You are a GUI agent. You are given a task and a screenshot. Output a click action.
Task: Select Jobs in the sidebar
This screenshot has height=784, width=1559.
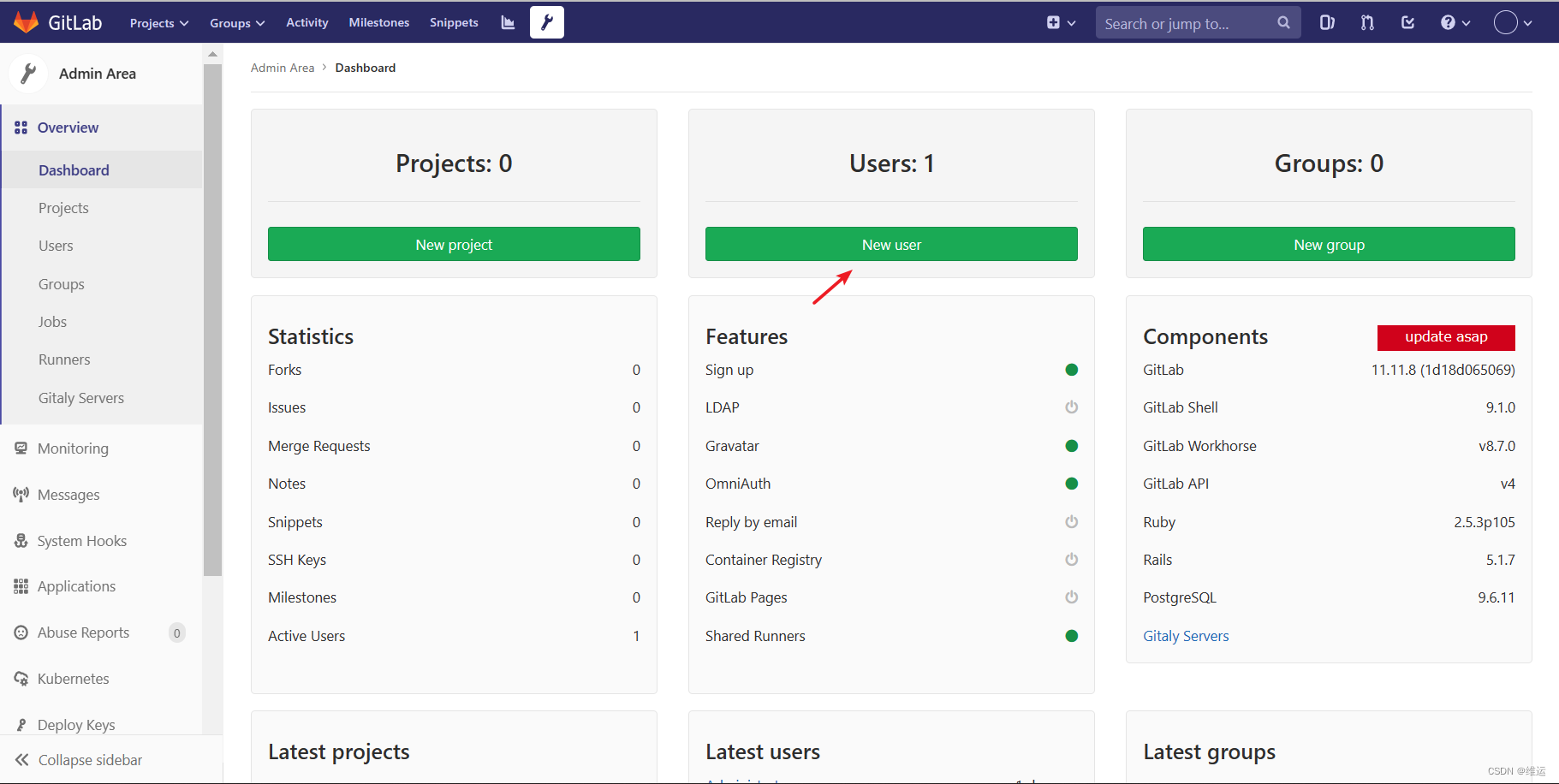coord(52,322)
